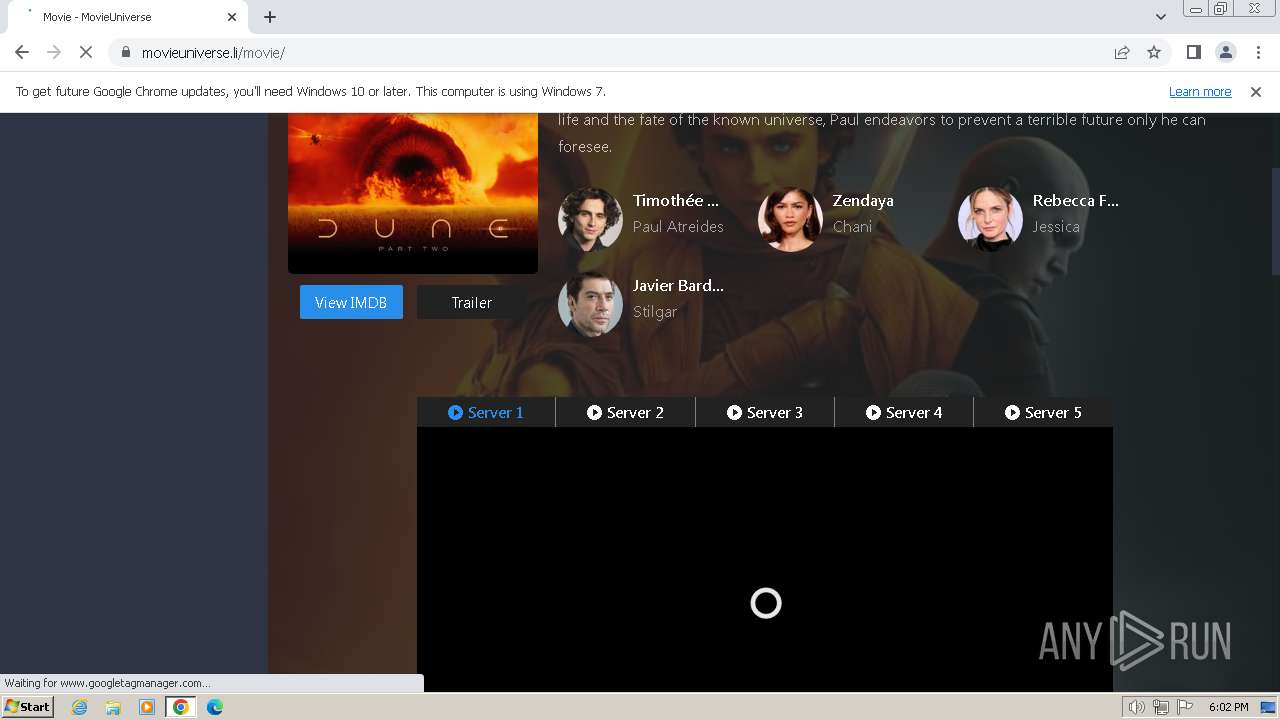Click Chrome taskbar icon
Viewport: 1280px width, 720px height.
tap(181, 707)
